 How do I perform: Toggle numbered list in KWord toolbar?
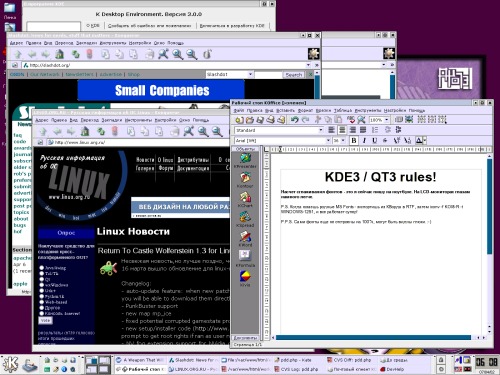point(375,130)
